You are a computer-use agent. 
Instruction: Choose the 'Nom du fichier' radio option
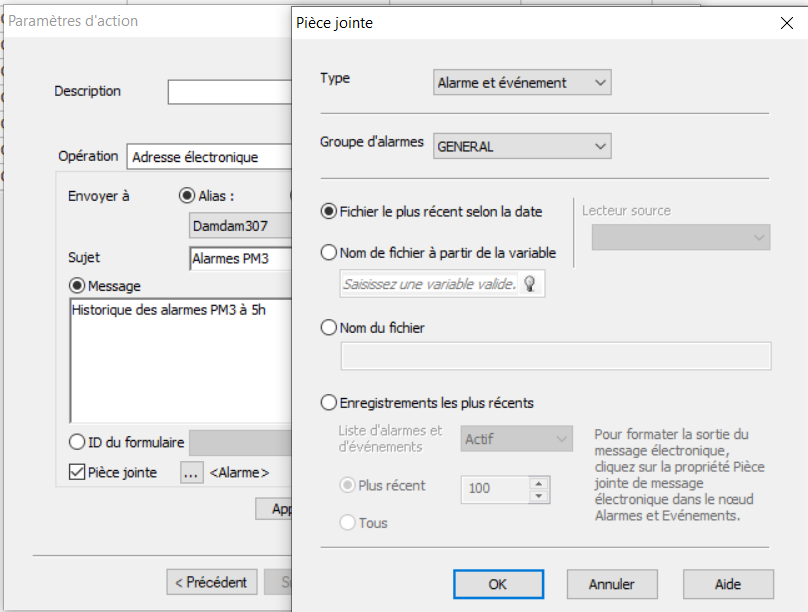[328, 328]
